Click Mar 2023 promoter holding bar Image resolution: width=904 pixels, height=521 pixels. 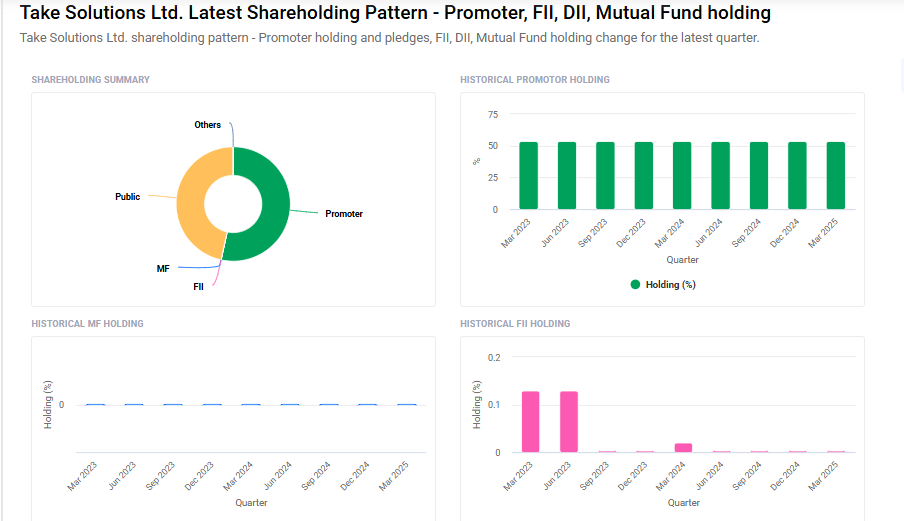click(528, 176)
